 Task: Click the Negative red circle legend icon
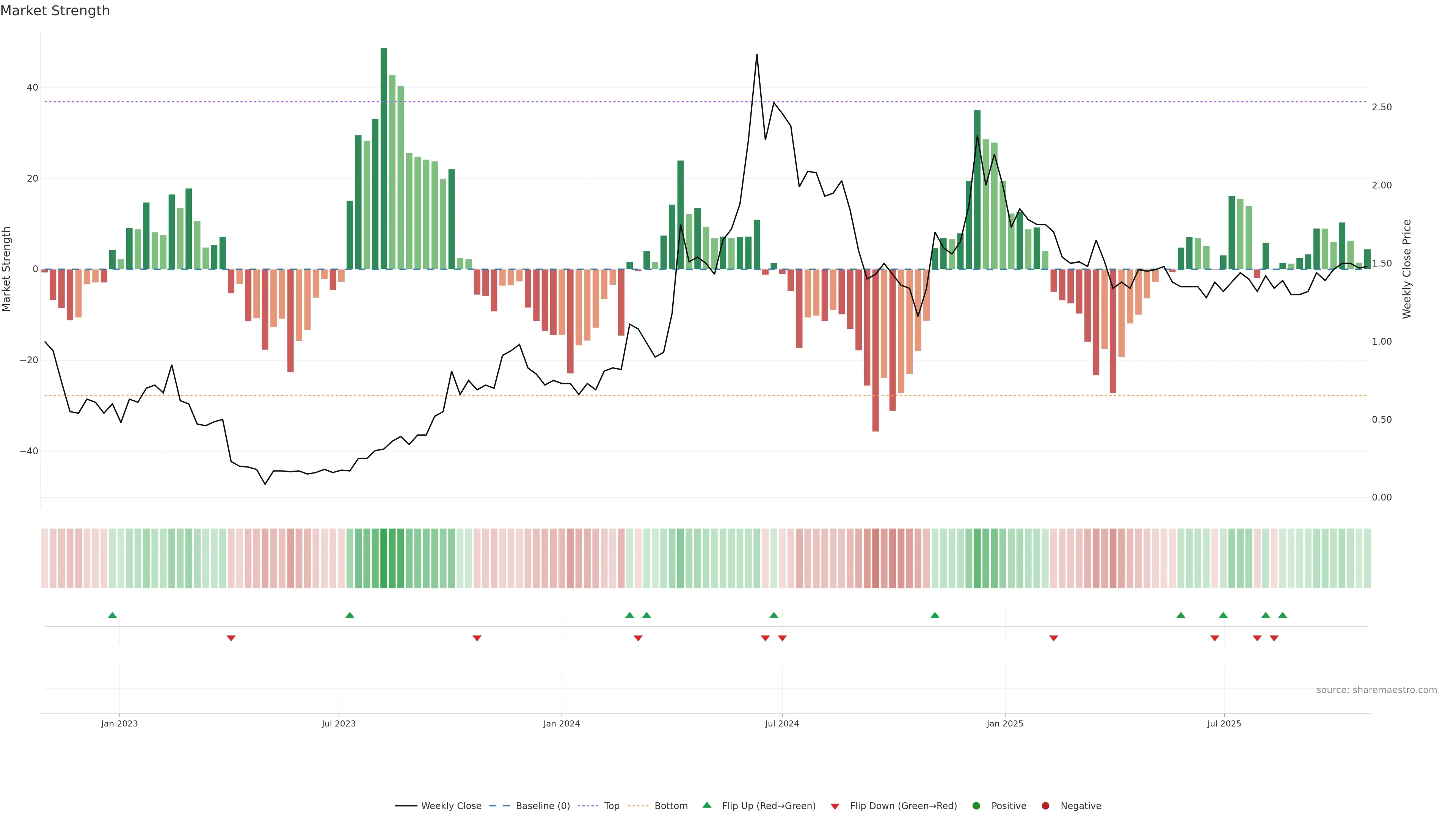(x=1045, y=806)
